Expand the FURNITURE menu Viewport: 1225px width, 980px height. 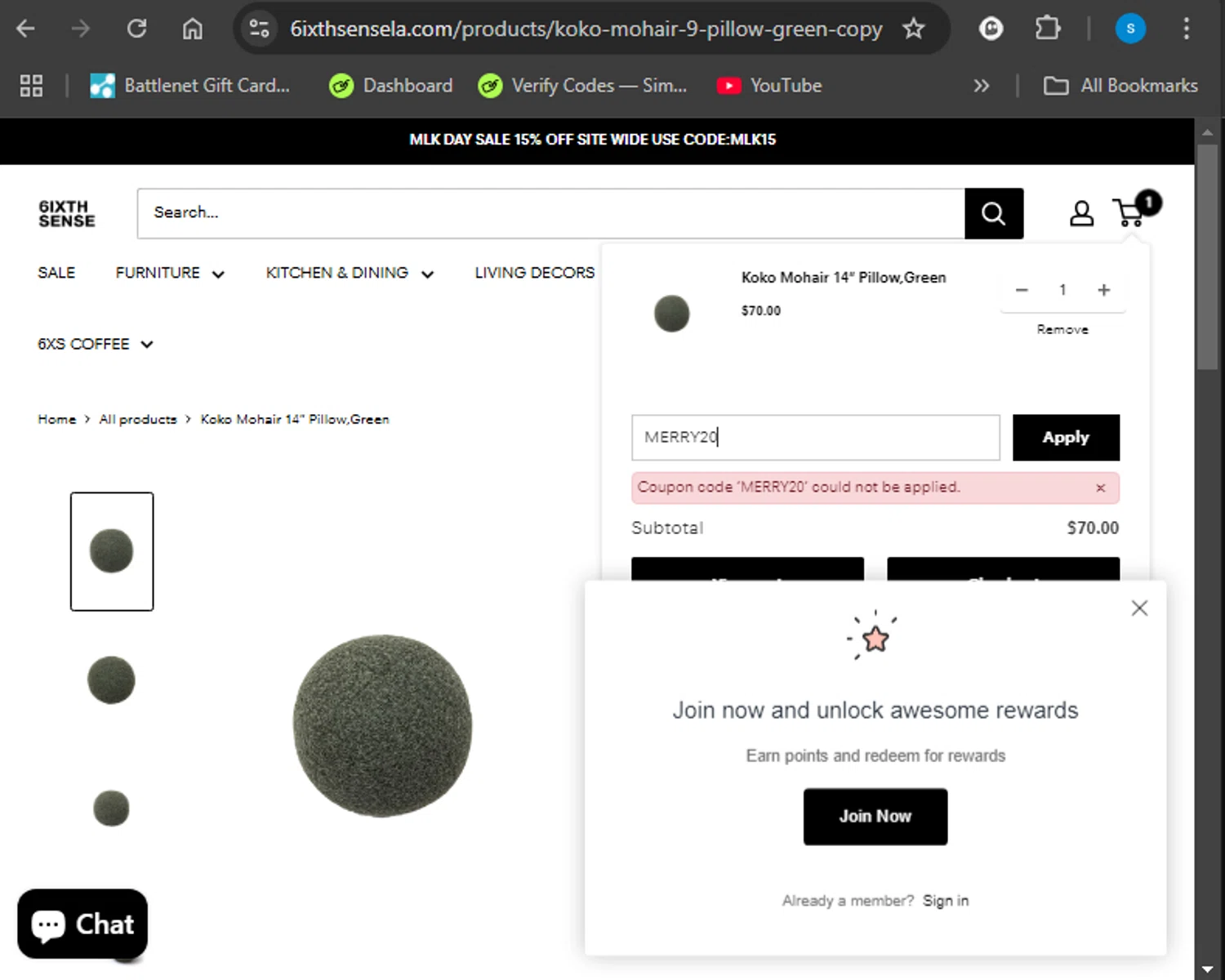170,273
